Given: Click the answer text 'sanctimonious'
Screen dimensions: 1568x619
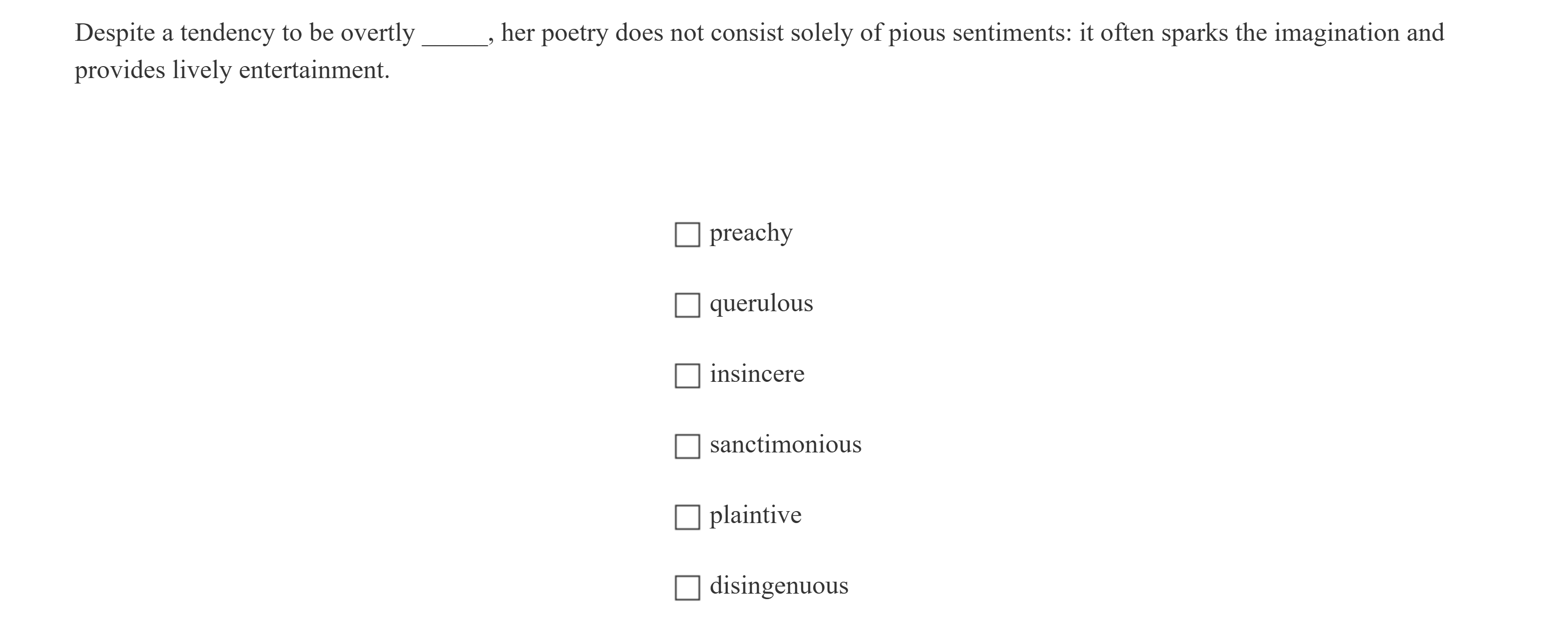Looking at the screenshot, I should [785, 444].
